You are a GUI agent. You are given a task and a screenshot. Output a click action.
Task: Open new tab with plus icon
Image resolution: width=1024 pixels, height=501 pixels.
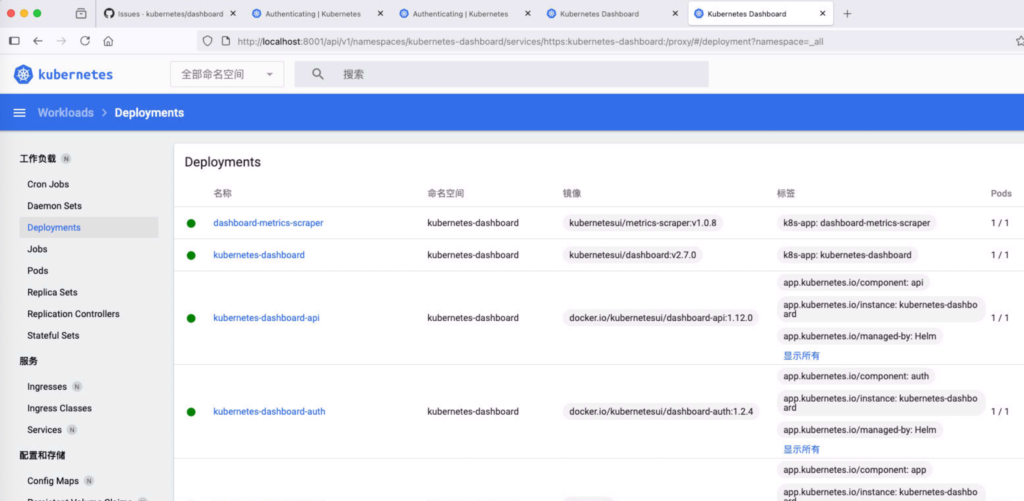click(847, 13)
